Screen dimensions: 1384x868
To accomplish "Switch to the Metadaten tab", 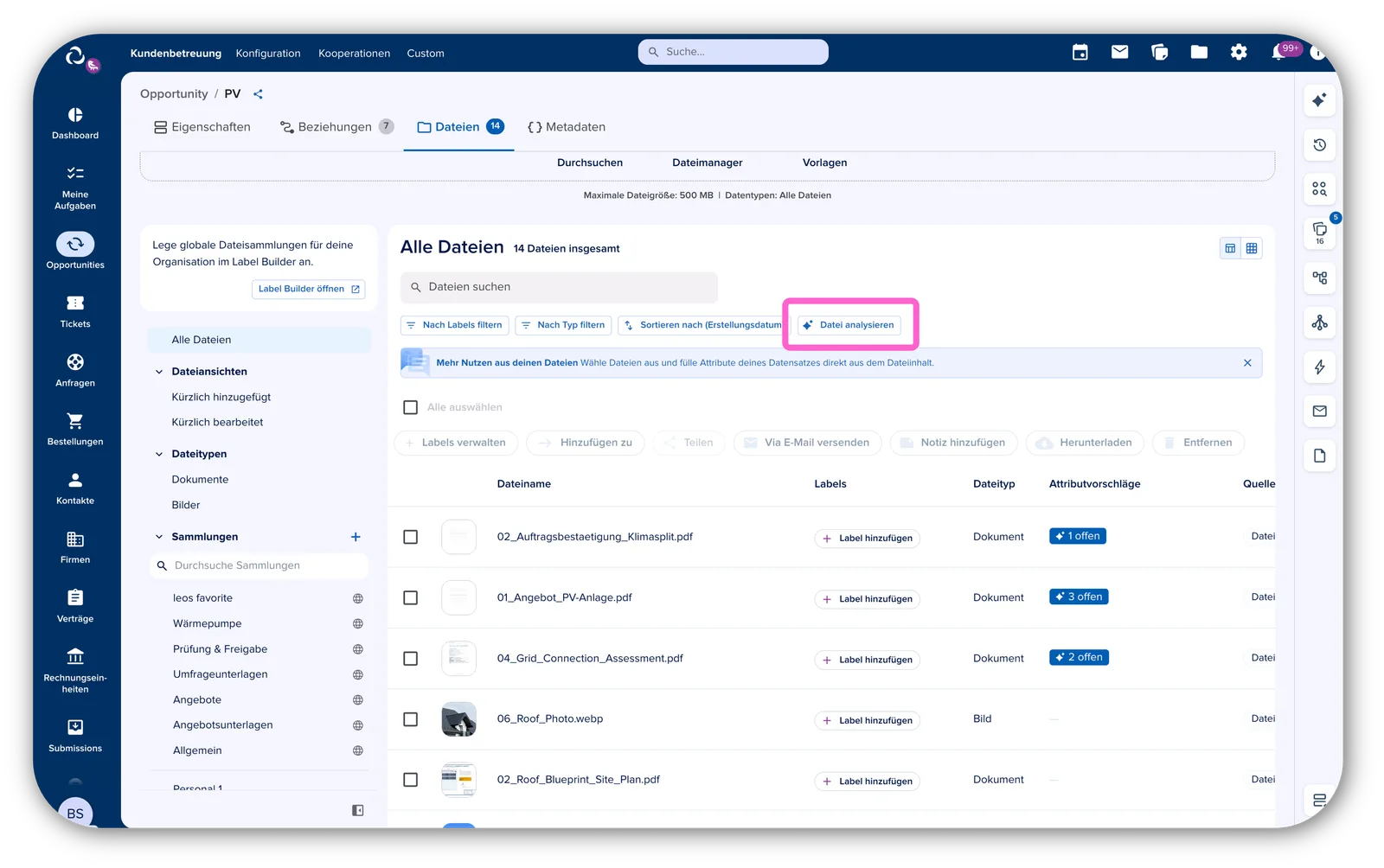I will [567, 127].
